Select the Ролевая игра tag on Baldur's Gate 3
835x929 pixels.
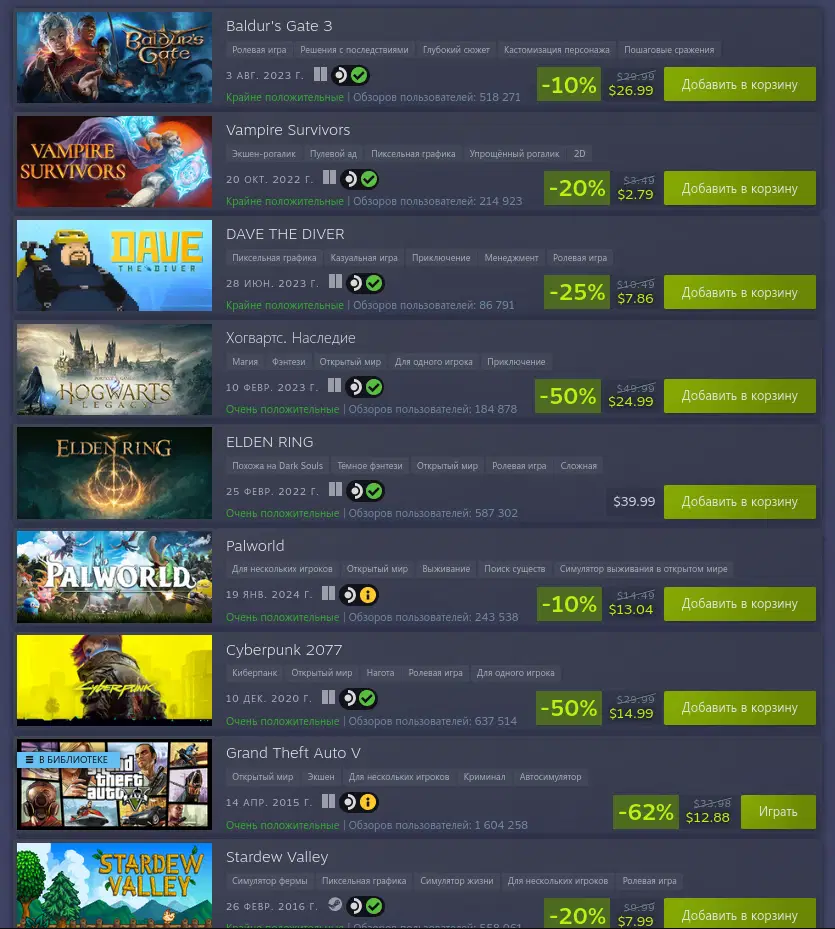click(x=259, y=50)
